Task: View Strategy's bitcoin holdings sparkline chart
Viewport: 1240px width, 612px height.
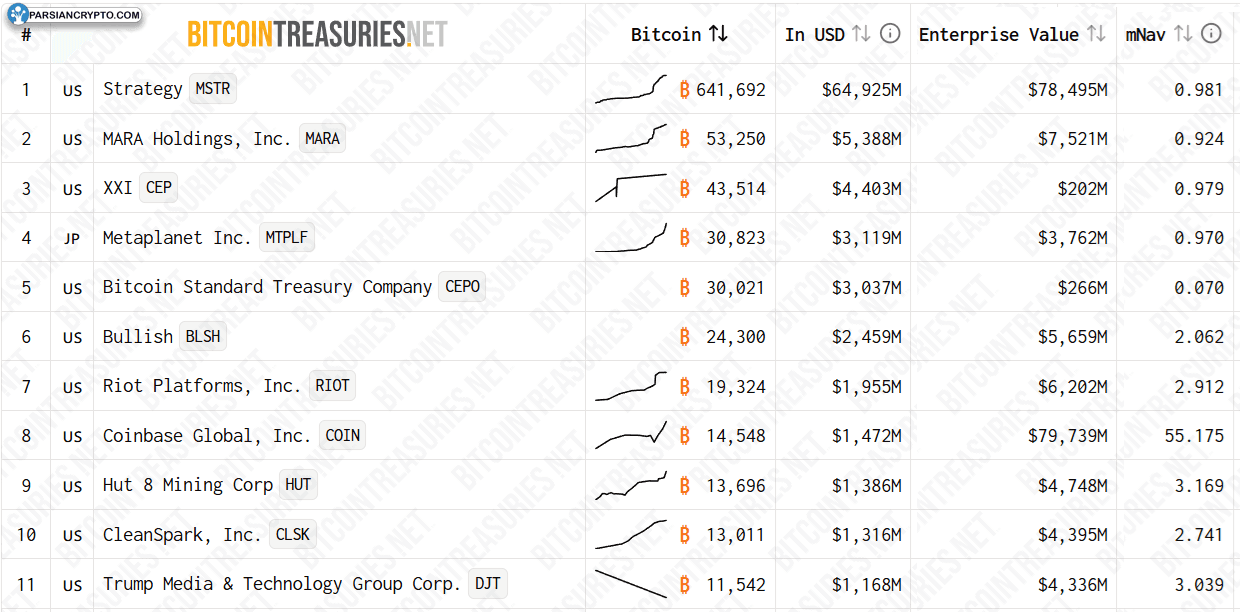Action: [631, 89]
